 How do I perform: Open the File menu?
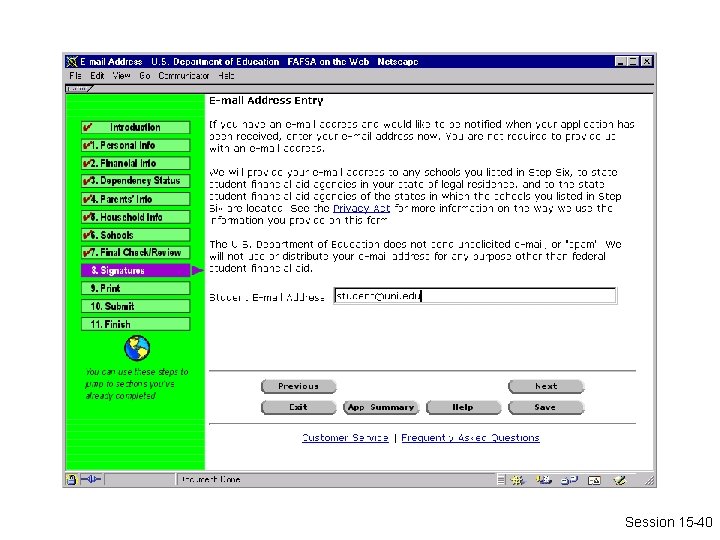coord(75,76)
